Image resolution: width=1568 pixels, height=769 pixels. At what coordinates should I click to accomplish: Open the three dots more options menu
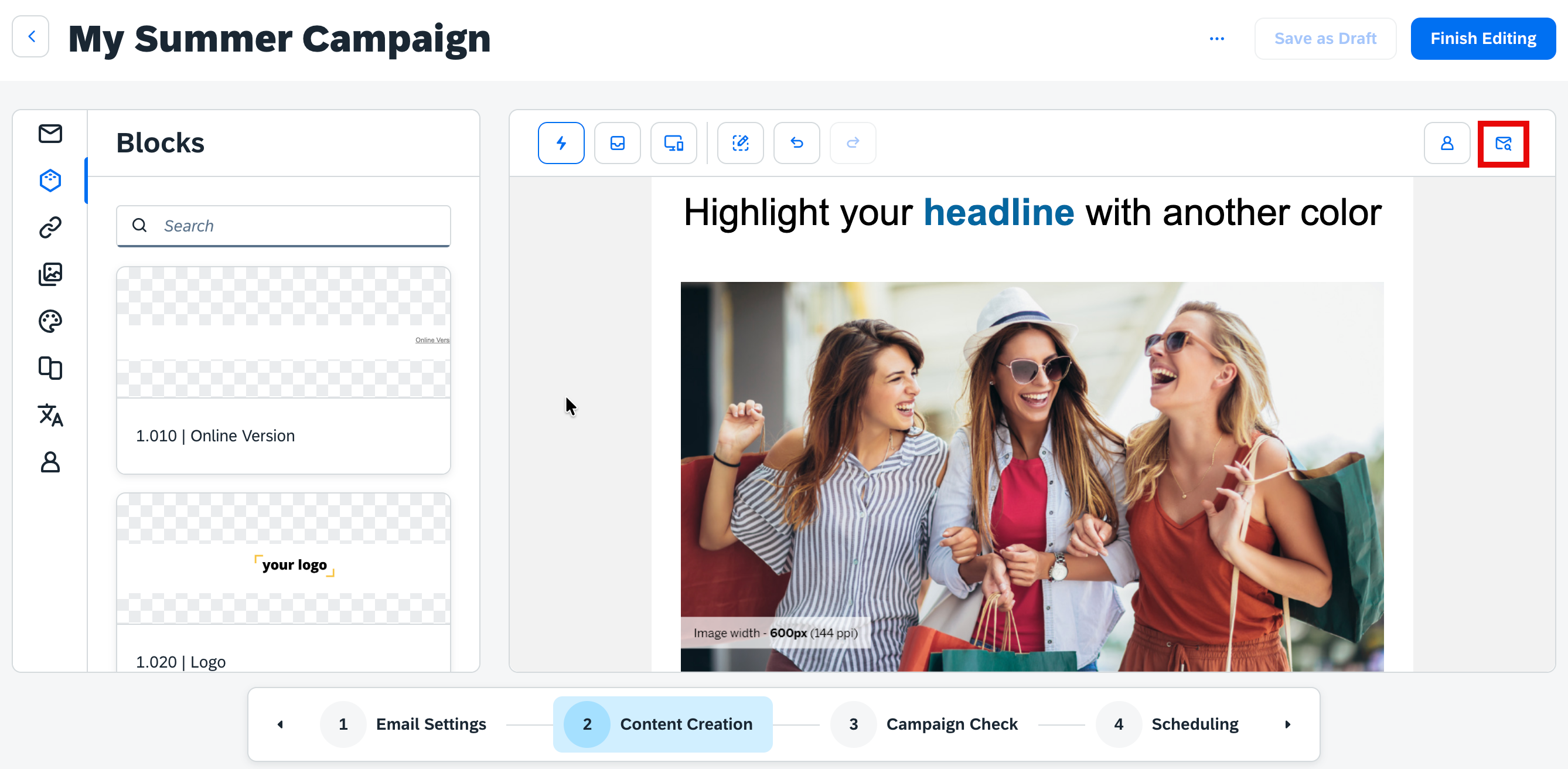[1216, 39]
